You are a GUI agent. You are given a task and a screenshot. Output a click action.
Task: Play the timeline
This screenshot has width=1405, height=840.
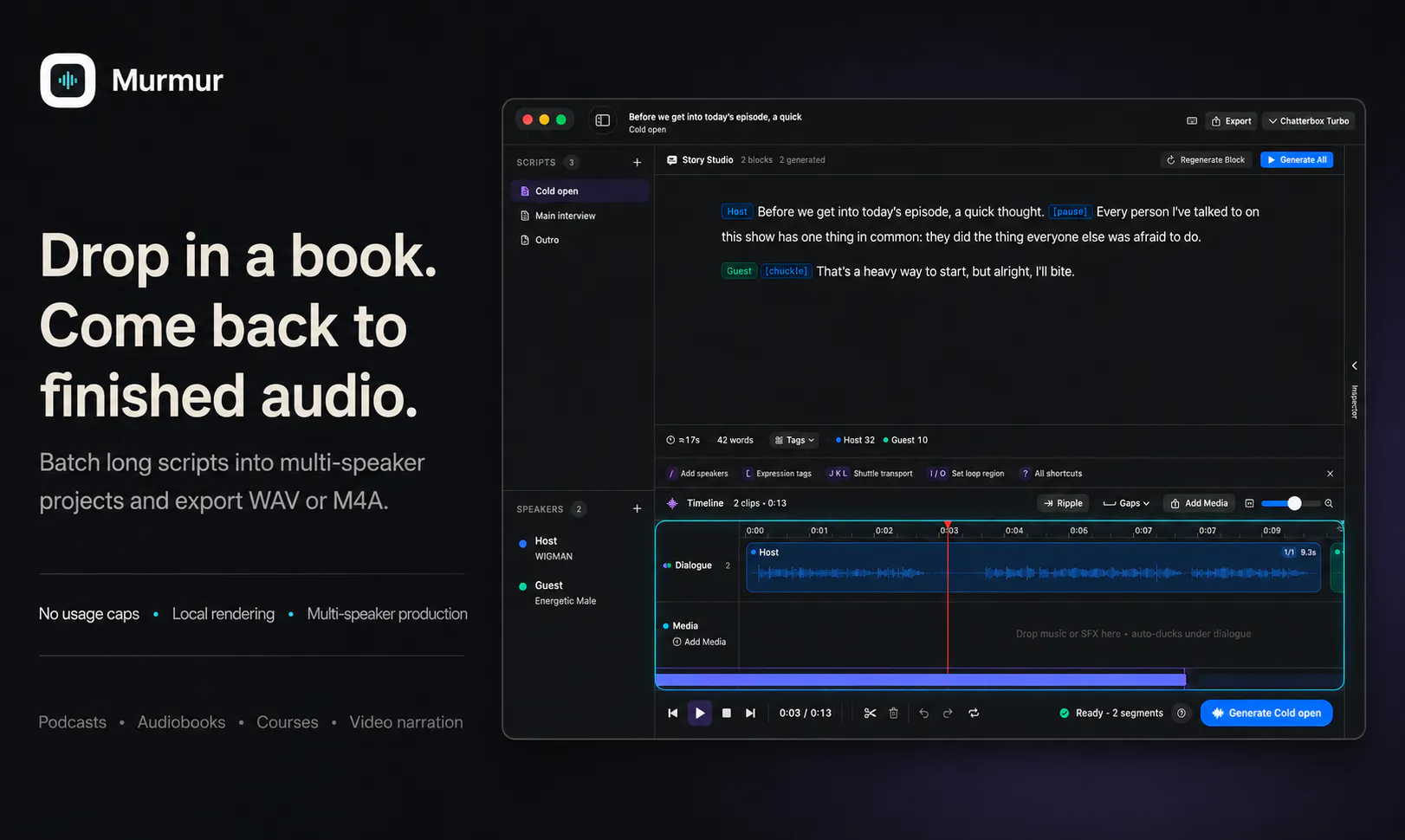[x=700, y=714]
